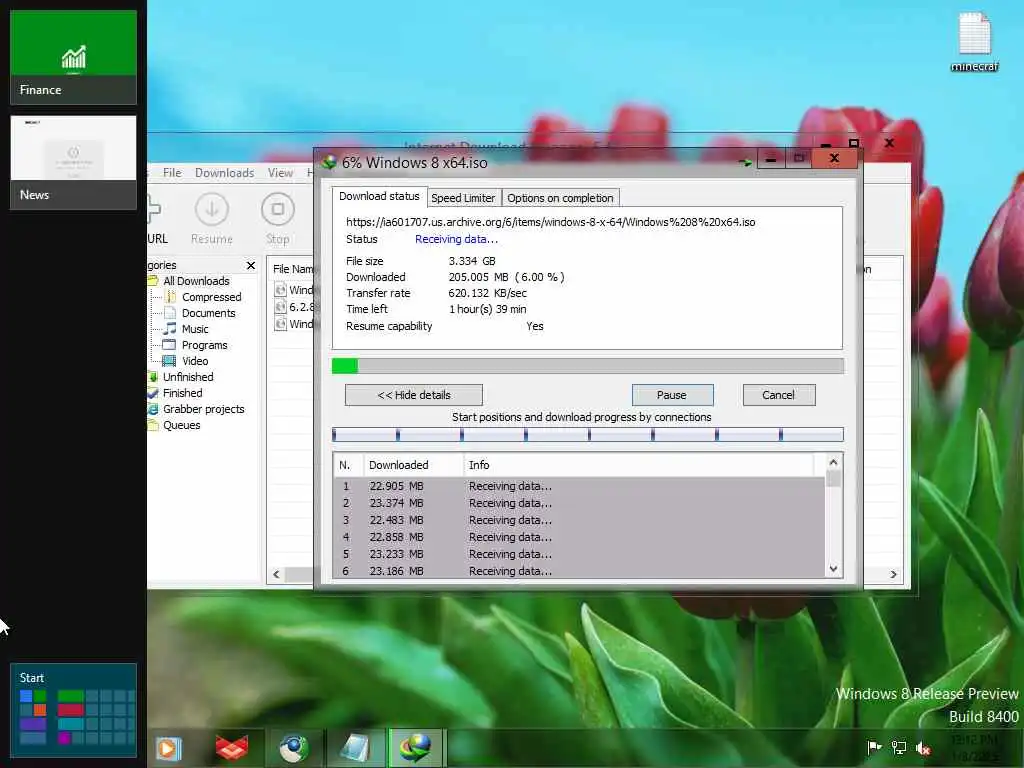Select the Unfinished category
The image size is (1024, 768).
point(188,377)
